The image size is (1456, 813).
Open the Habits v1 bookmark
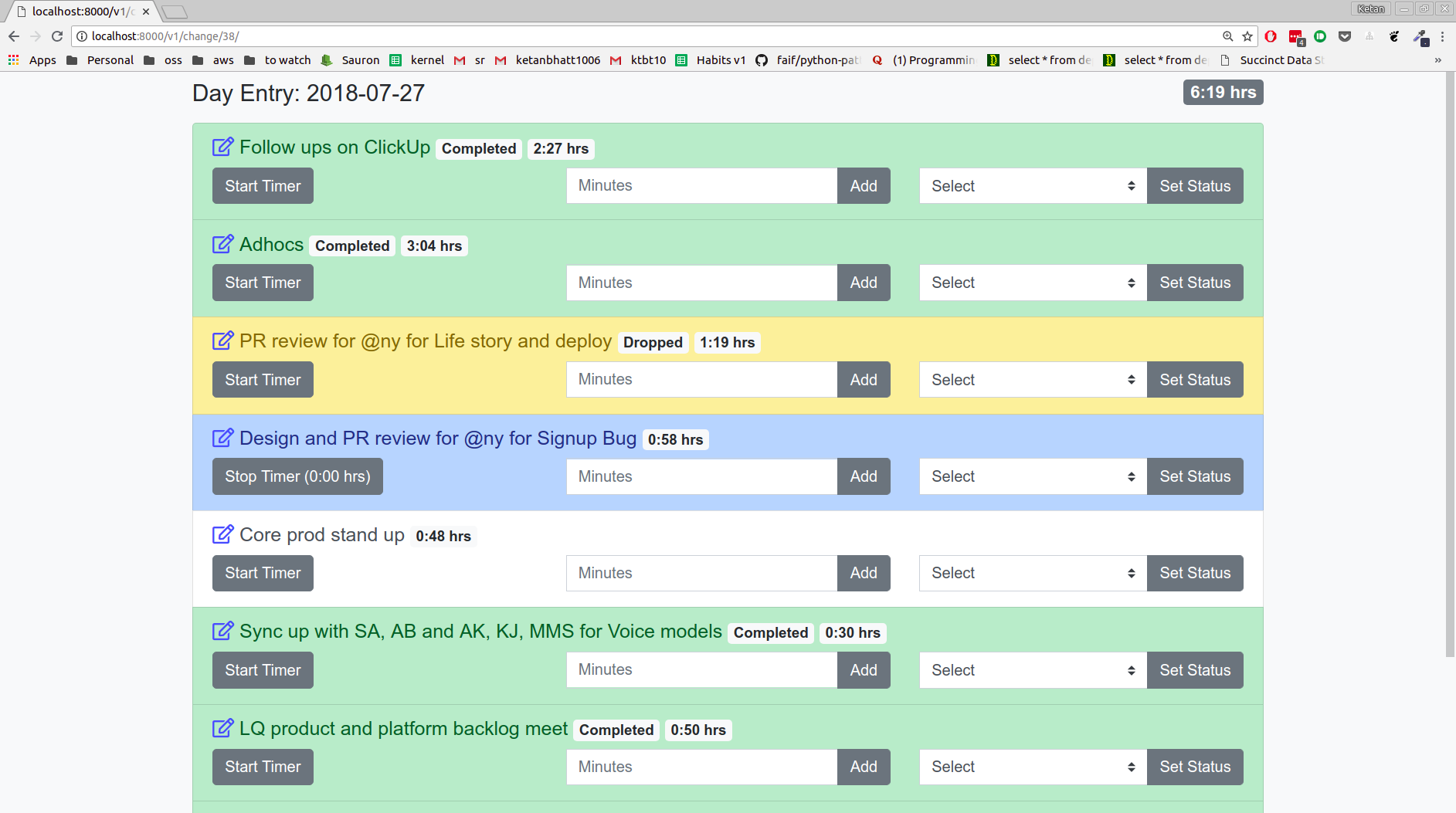click(711, 60)
